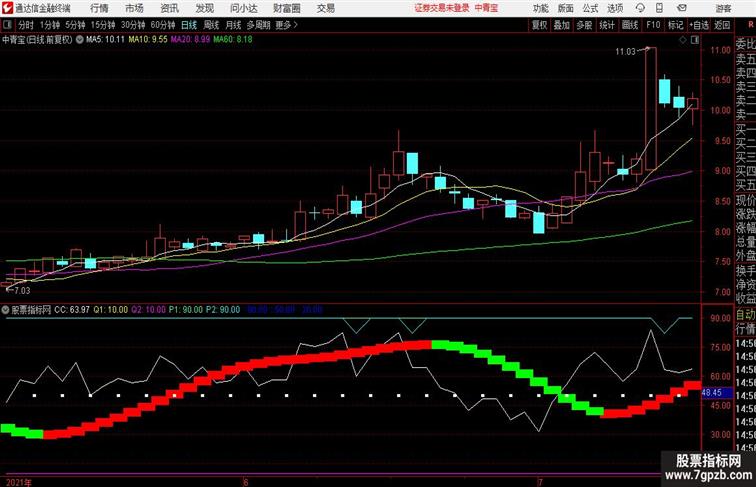Click the 画线 drawing toolbar button
The height and width of the screenshot is (487, 756).
coord(630,25)
